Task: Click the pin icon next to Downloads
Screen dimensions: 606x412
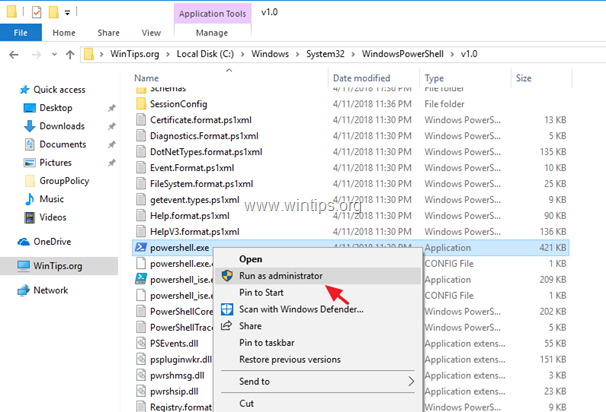Action: pyautogui.click(x=112, y=126)
